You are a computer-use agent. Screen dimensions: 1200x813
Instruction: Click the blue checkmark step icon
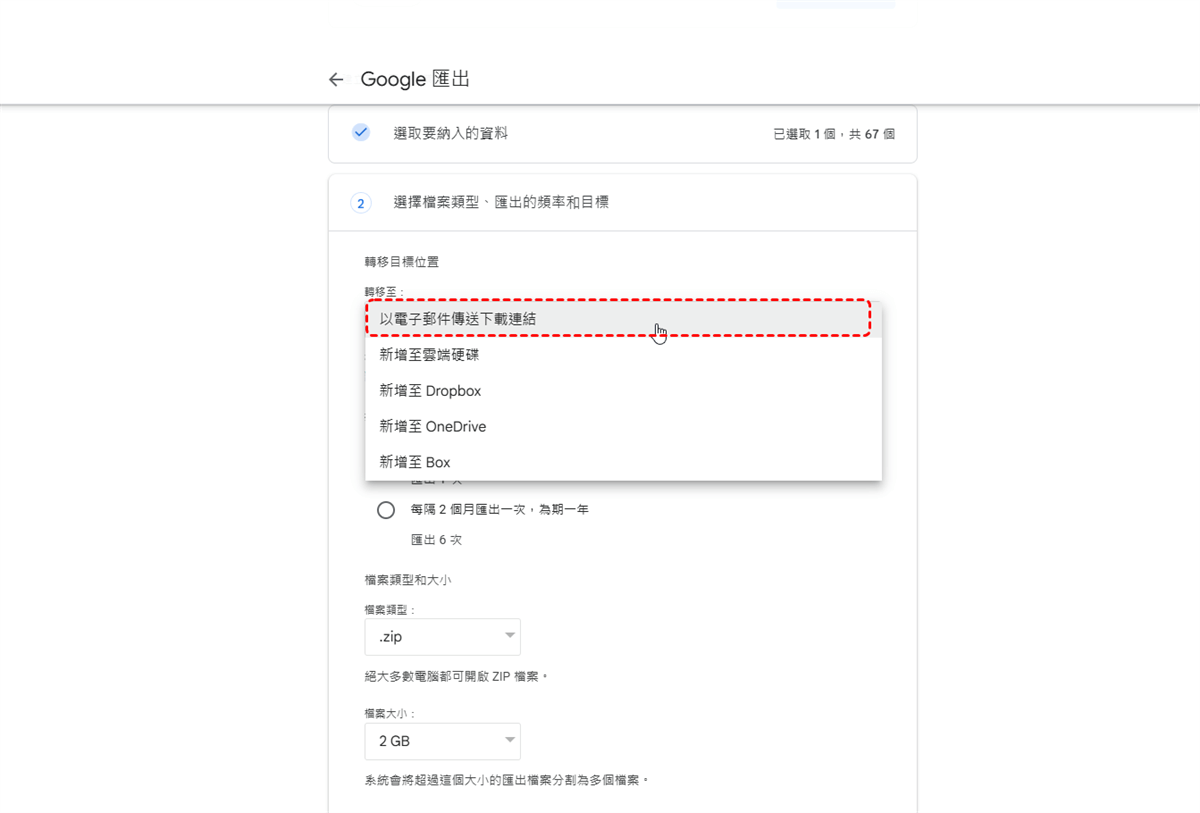pos(361,132)
